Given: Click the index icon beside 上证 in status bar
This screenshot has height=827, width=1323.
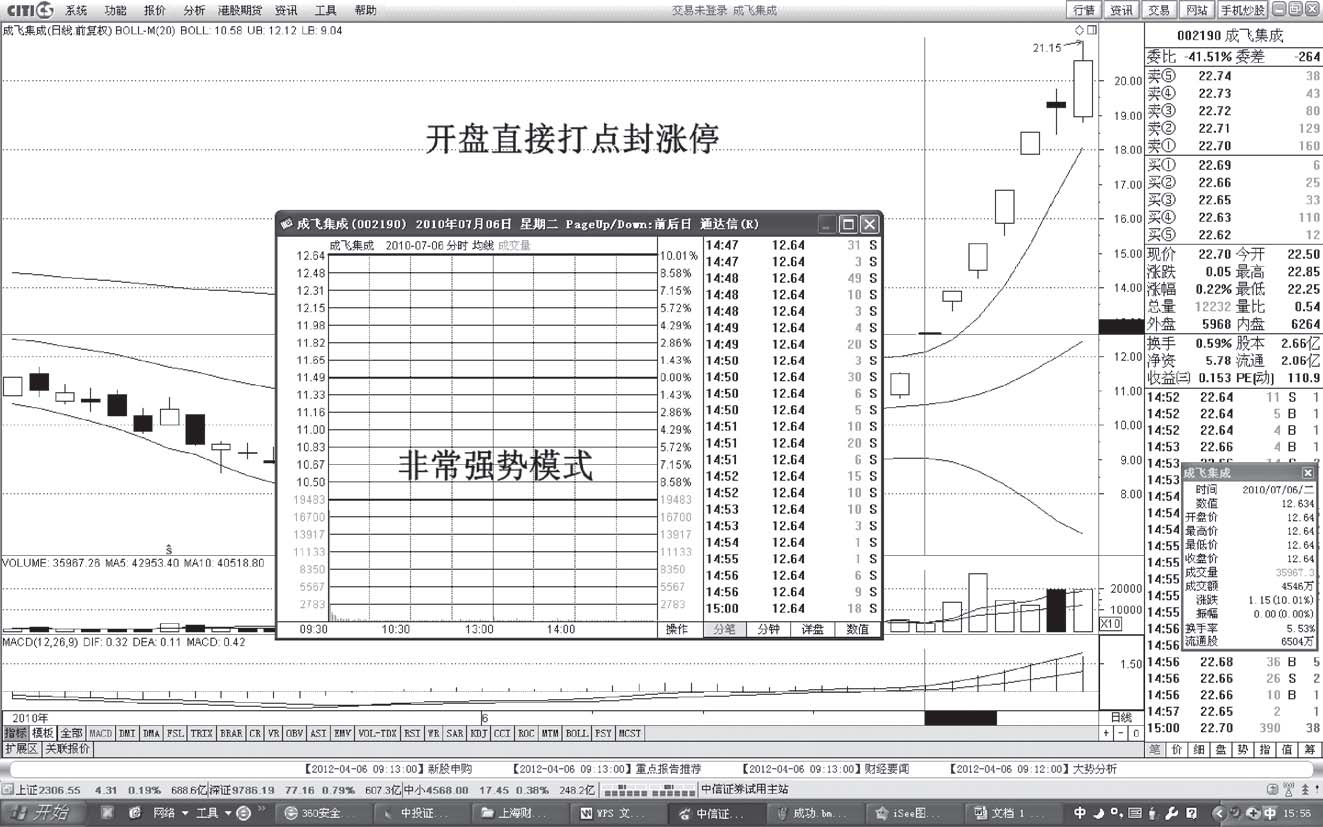Looking at the screenshot, I should (7, 789).
